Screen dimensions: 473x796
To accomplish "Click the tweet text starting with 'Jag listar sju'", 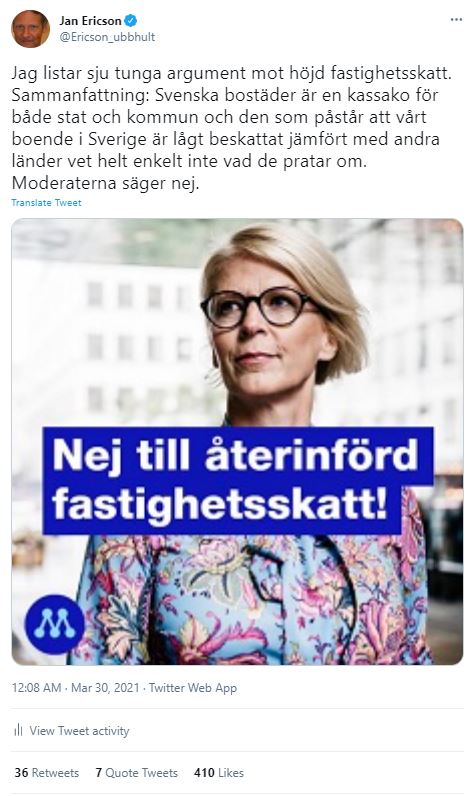I will tap(231, 128).
